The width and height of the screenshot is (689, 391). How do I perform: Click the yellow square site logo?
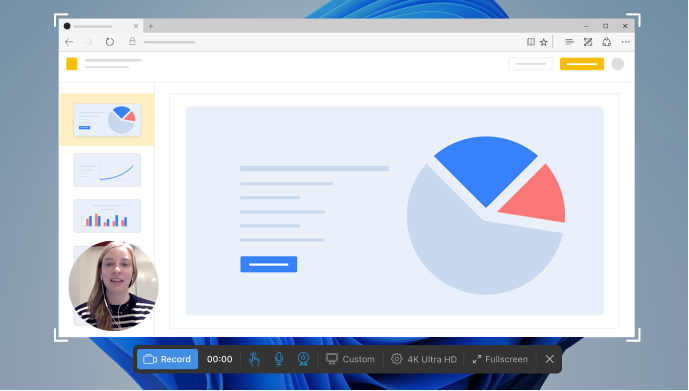tap(72, 64)
